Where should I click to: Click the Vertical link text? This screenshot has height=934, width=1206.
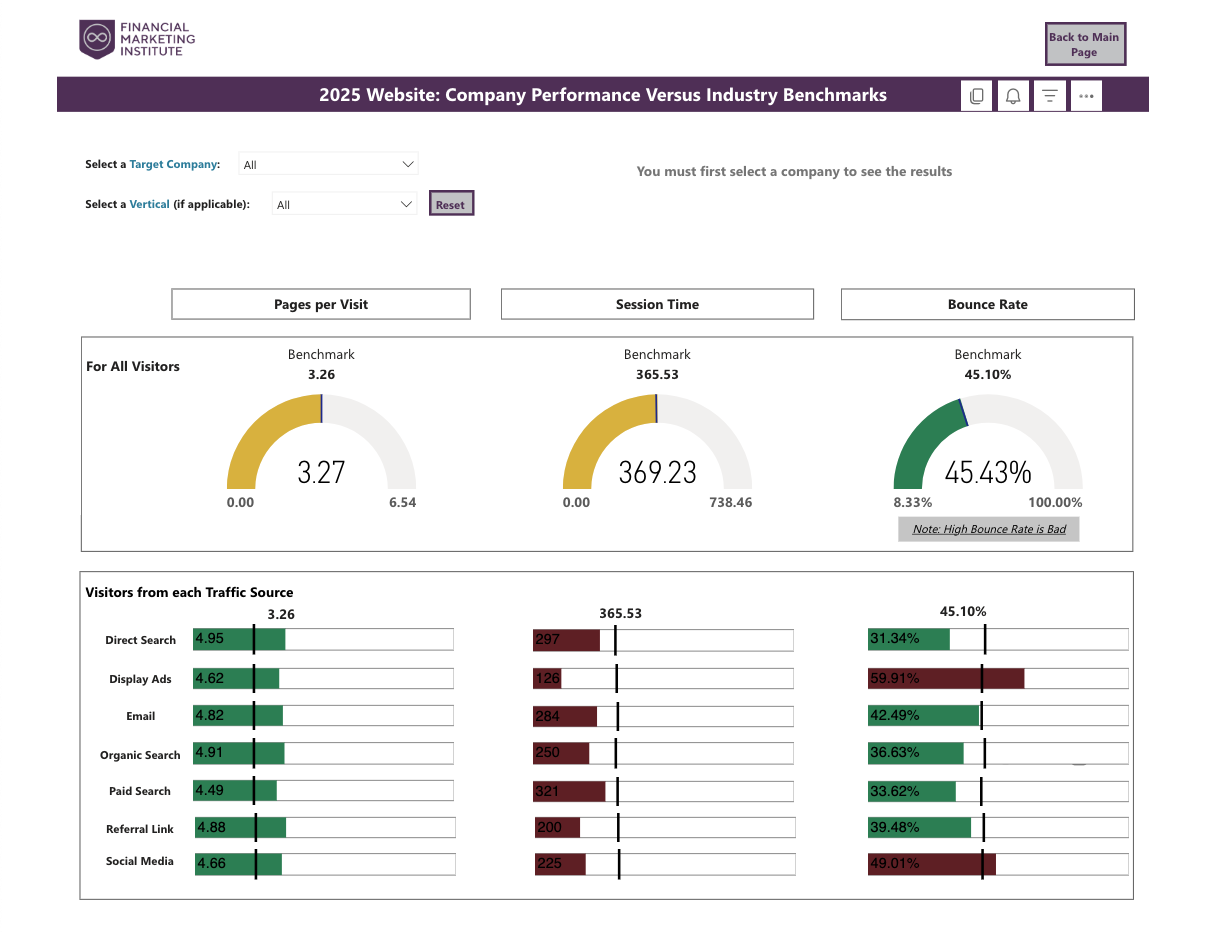coord(149,204)
